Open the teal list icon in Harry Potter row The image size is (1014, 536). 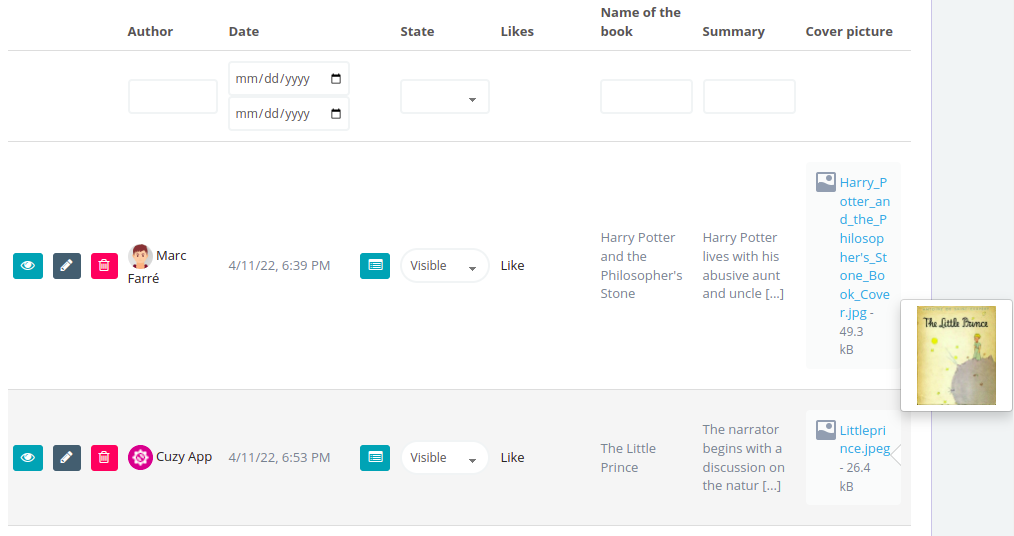375,266
